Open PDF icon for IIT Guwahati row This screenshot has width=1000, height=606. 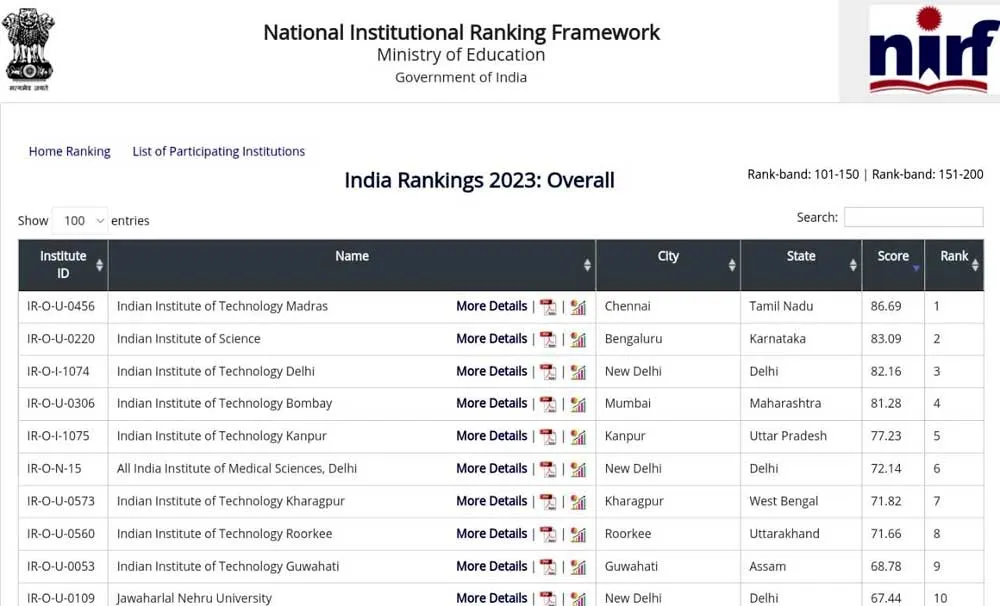click(x=548, y=566)
